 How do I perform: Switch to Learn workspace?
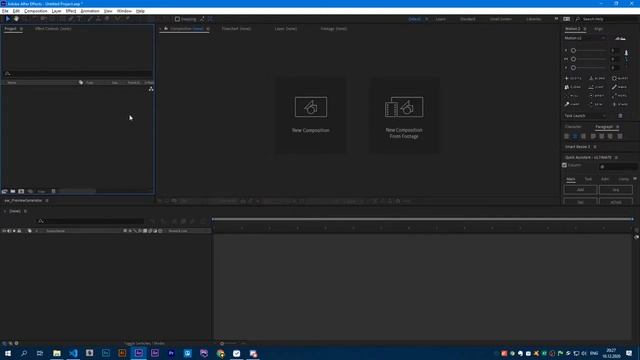pos(441,19)
